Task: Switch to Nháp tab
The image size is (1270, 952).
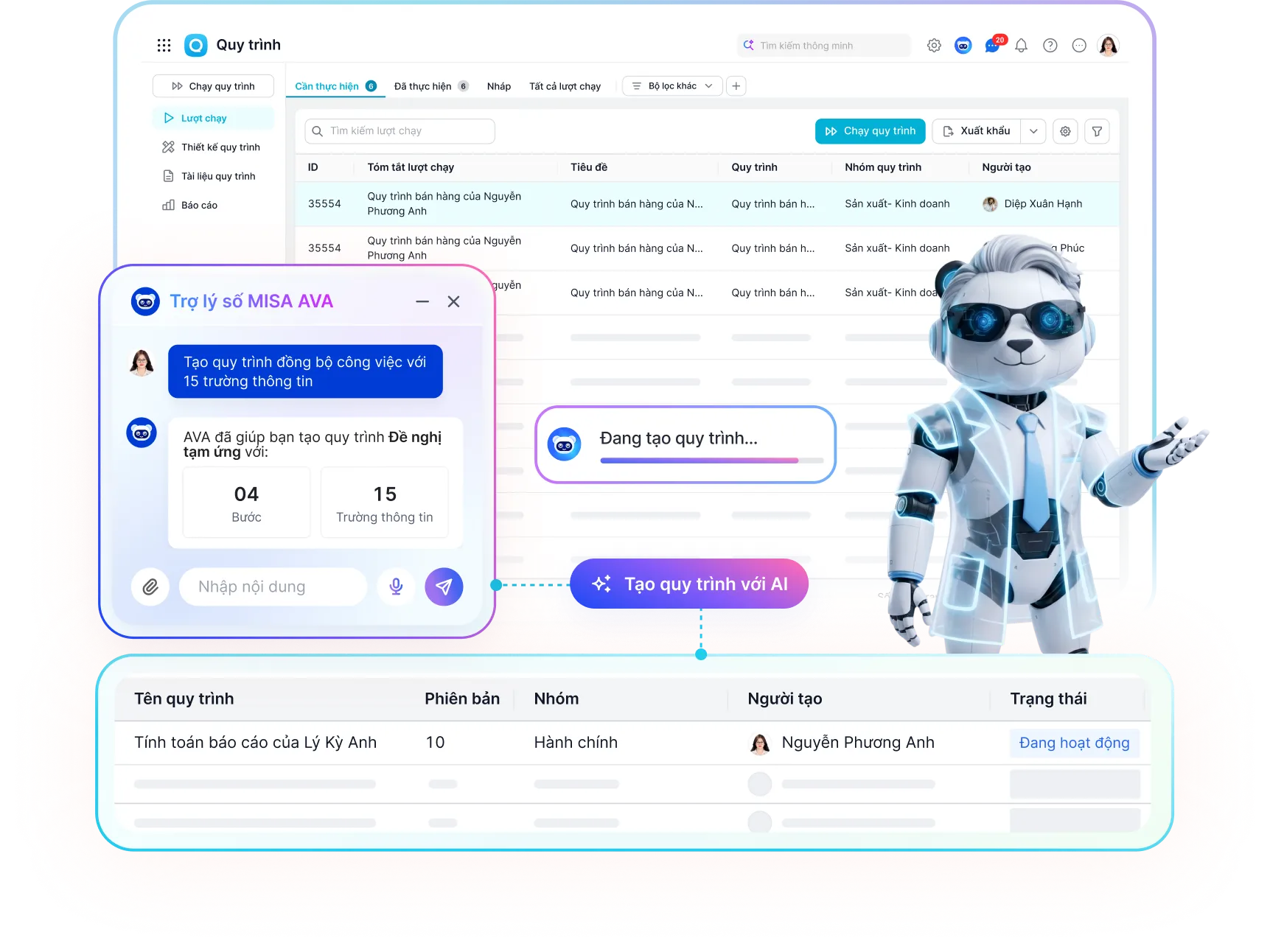Action: 499,86
